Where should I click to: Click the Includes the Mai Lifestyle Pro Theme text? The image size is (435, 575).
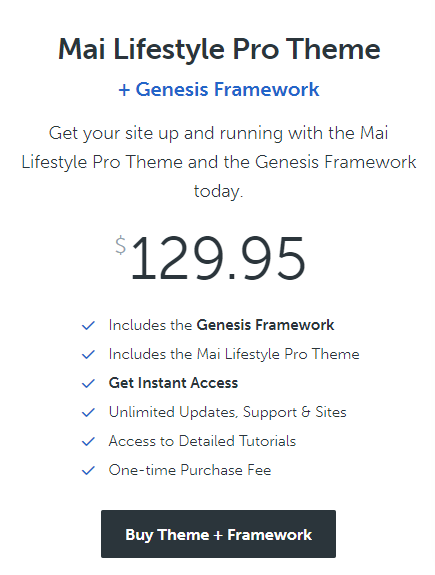tap(234, 354)
